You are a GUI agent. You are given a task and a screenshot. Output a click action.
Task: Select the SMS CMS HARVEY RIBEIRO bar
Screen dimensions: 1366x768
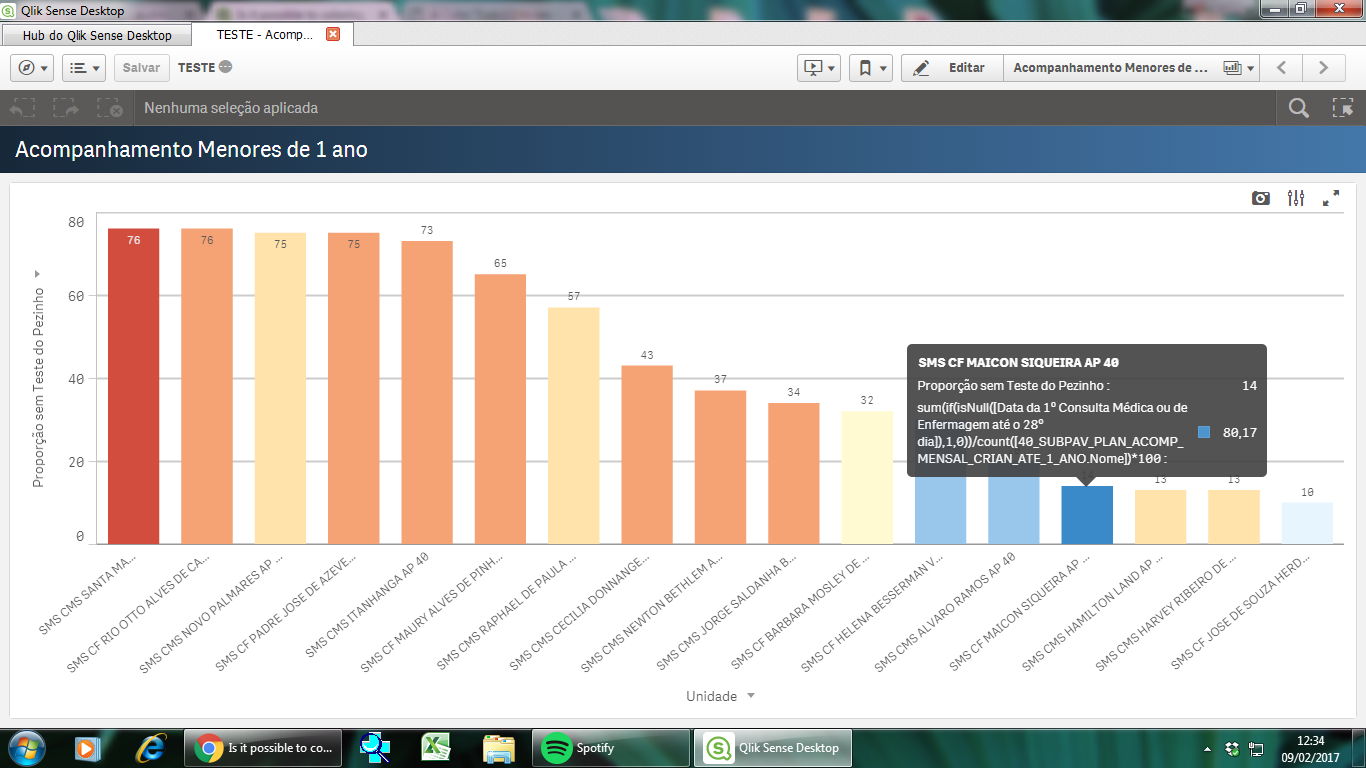(x=1234, y=517)
